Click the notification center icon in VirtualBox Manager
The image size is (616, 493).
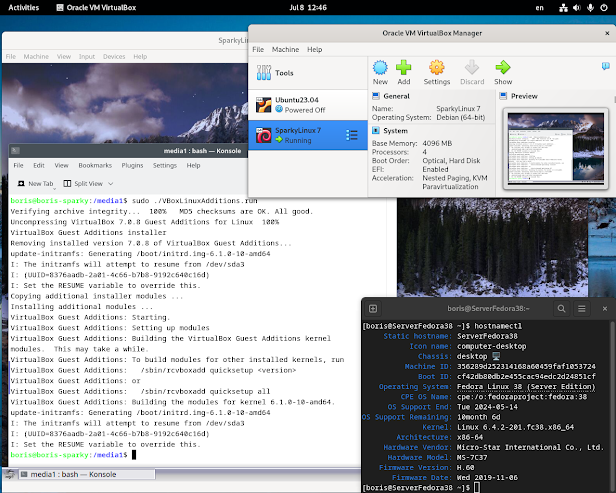point(605,66)
